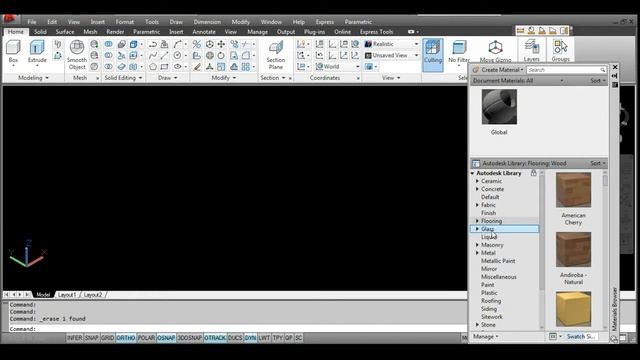
Task: Open the Groups panel button
Action: pos(560,50)
